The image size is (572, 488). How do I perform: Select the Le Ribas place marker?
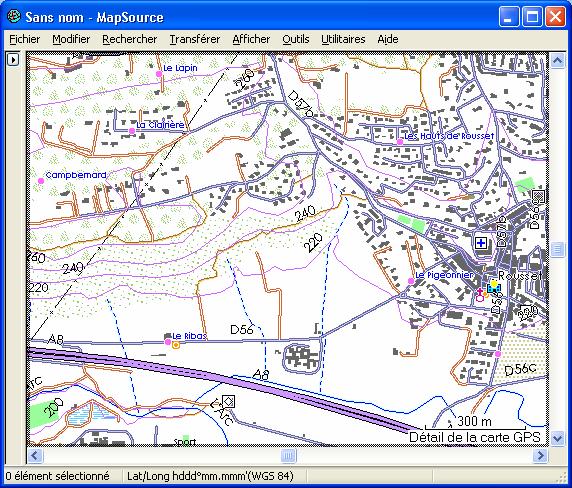[167, 342]
